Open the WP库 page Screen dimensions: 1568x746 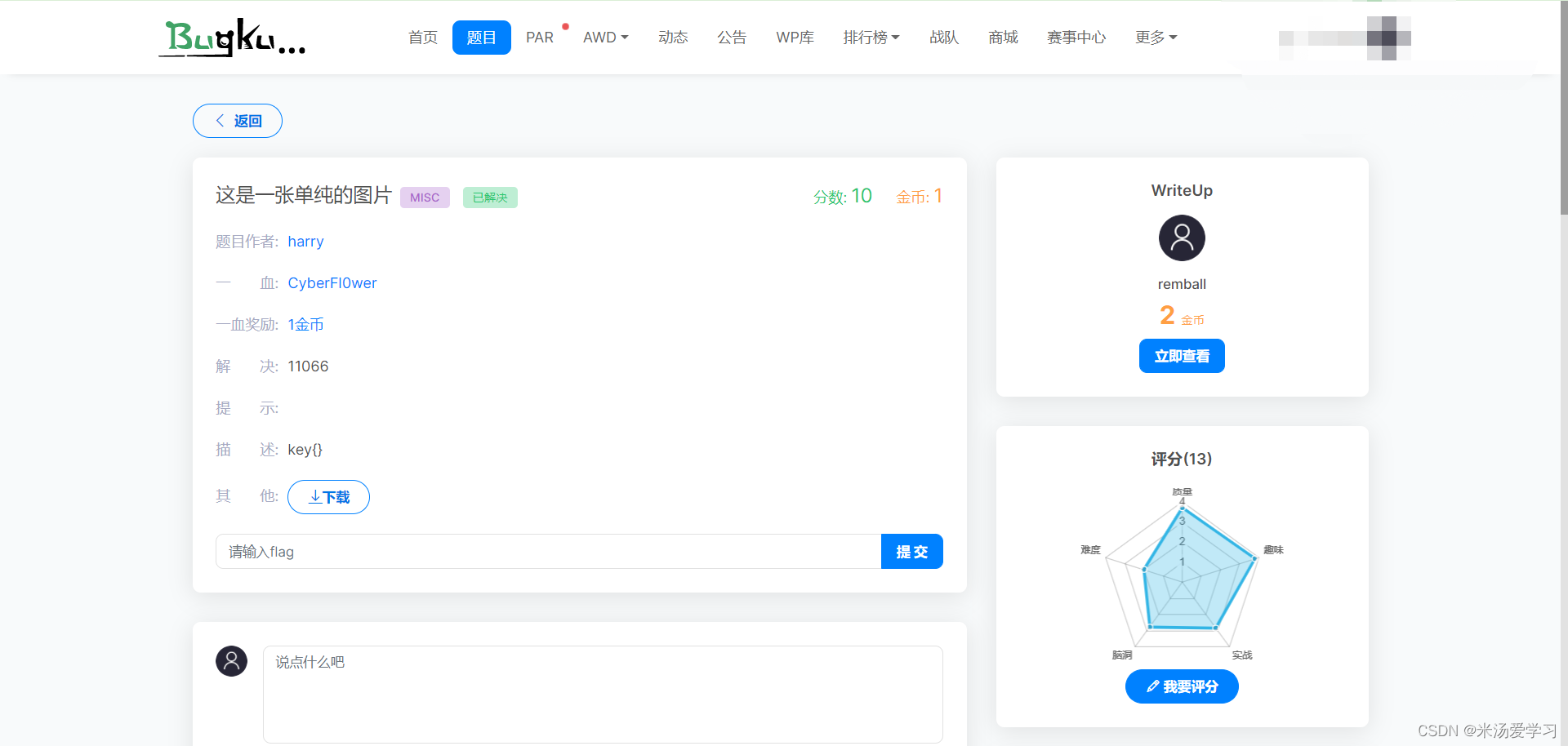795,38
